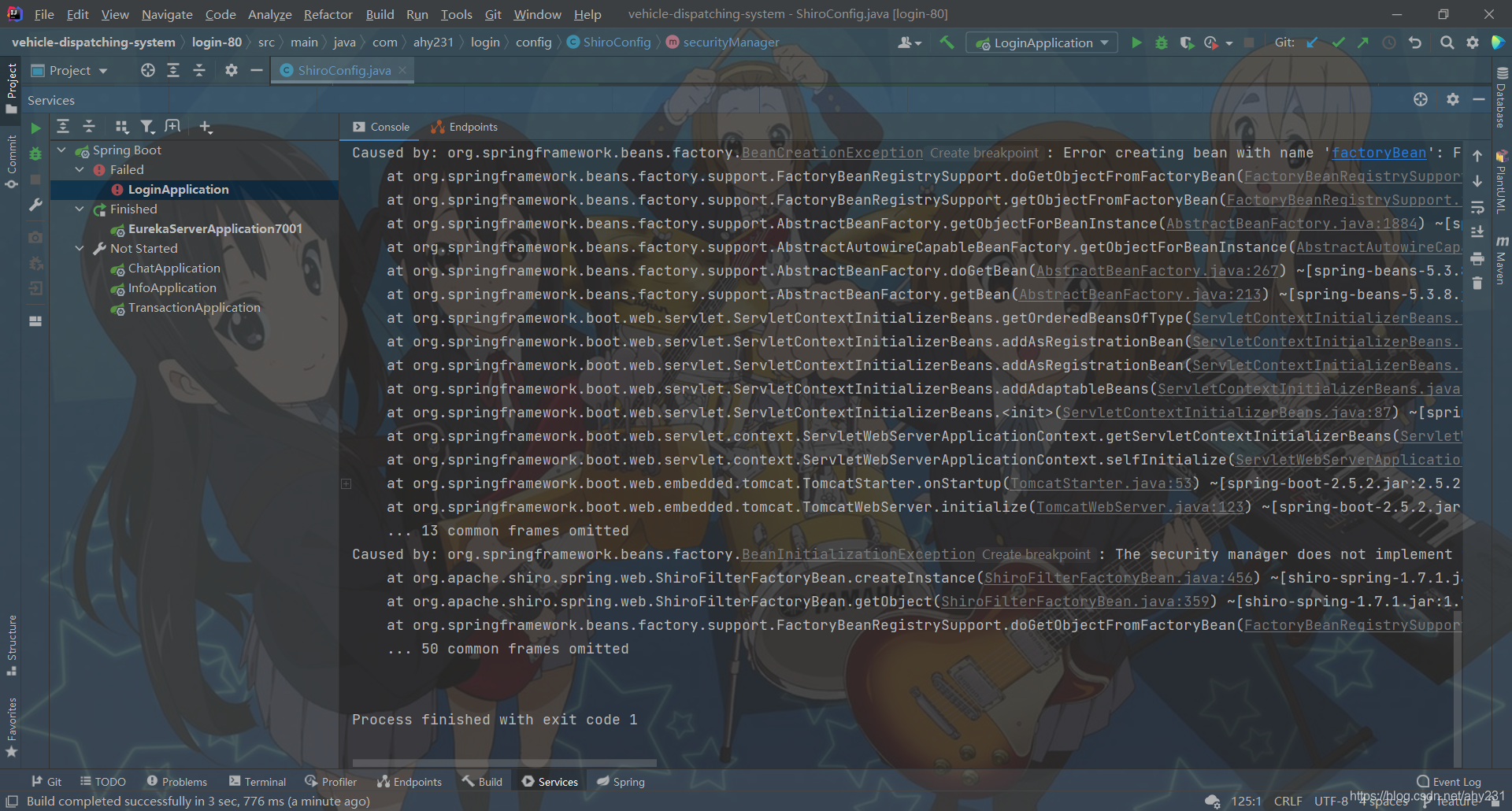The height and width of the screenshot is (811, 1512).
Task: Click the Git push arrow icon
Action: [1363, 43]
